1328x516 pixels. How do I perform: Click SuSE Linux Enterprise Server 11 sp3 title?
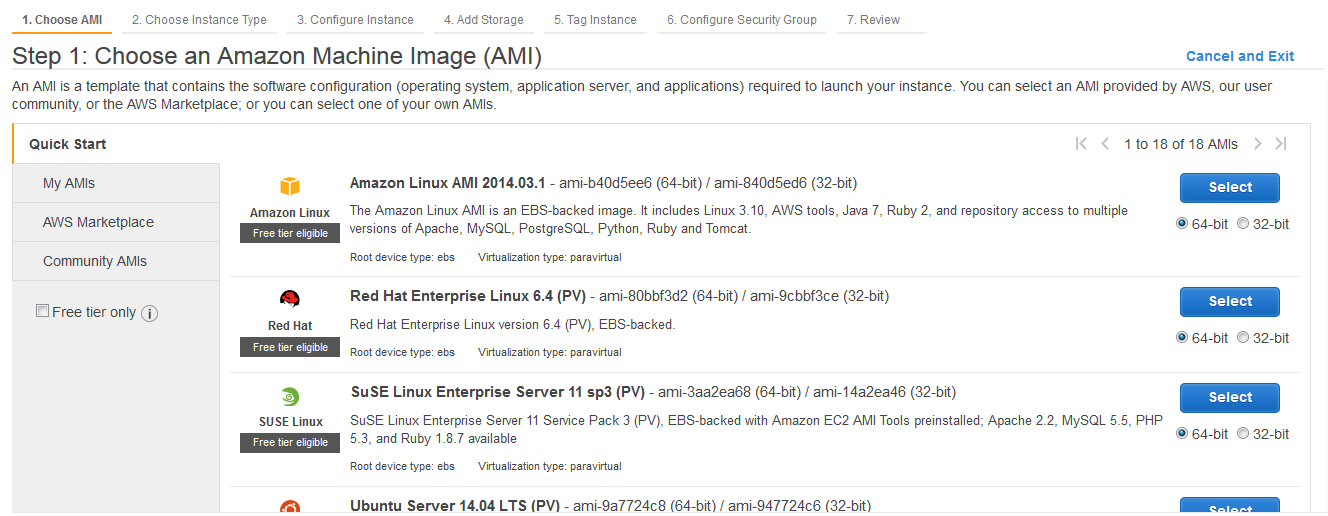click(x=499, y=392)
